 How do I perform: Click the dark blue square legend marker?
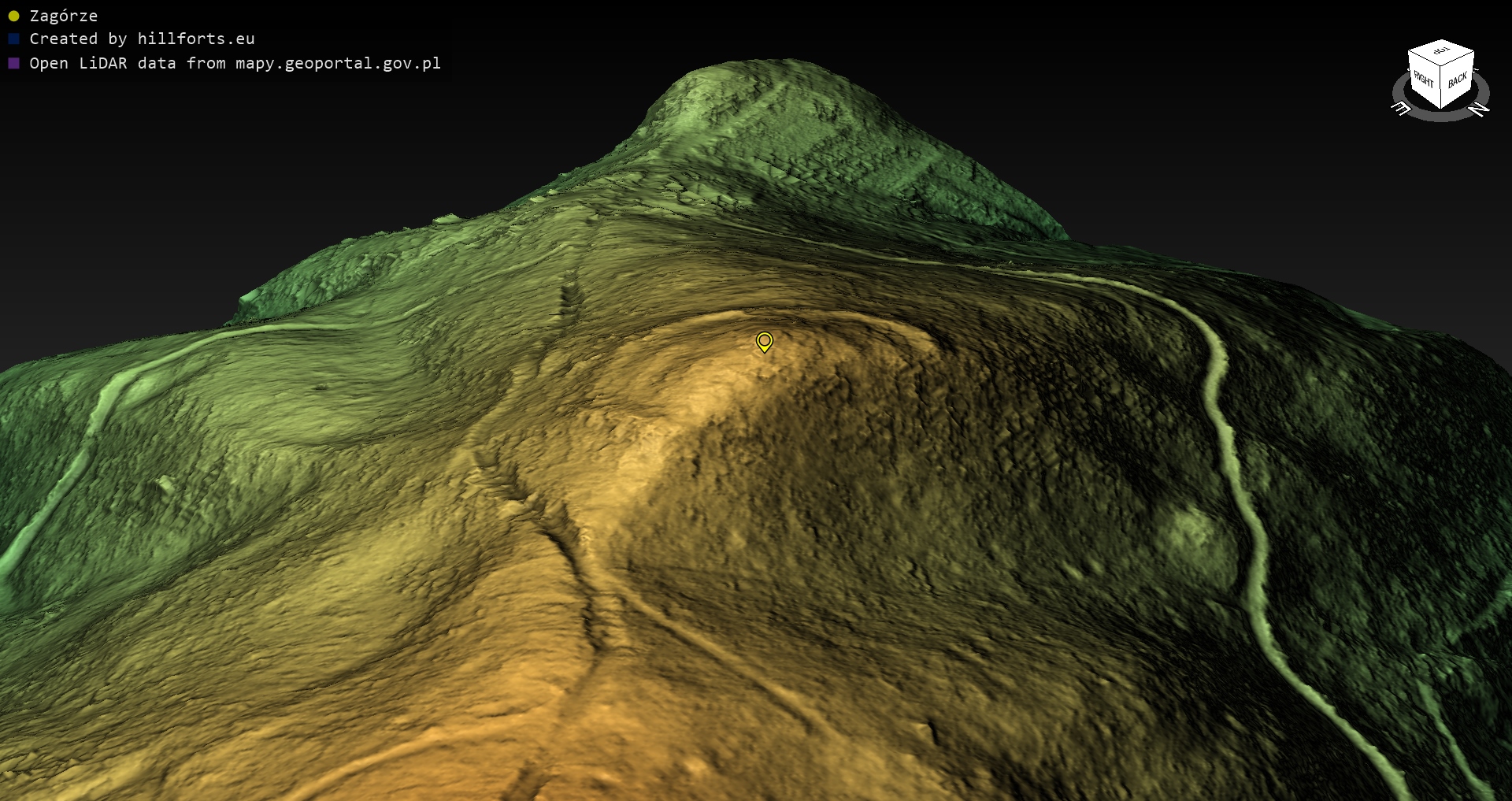(x=13, y=39)
